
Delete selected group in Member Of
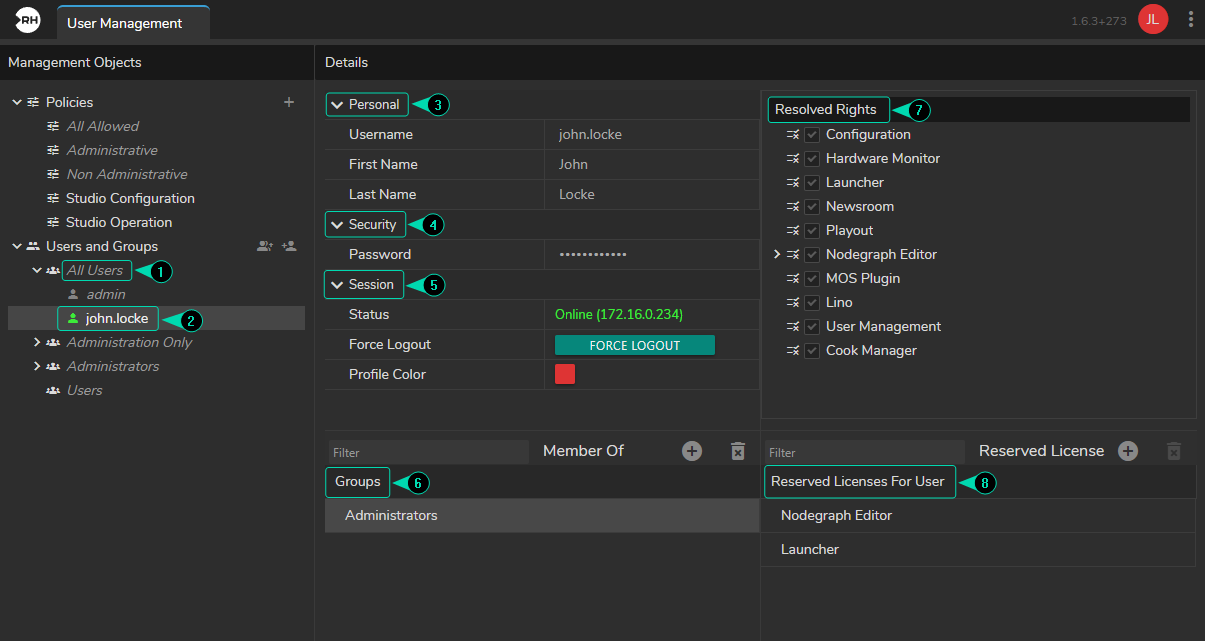click(738, 451)
